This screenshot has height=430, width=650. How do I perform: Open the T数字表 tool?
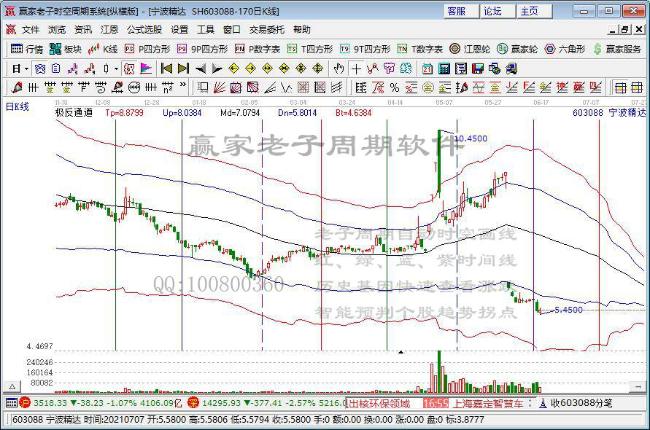[x=420, y=49]
